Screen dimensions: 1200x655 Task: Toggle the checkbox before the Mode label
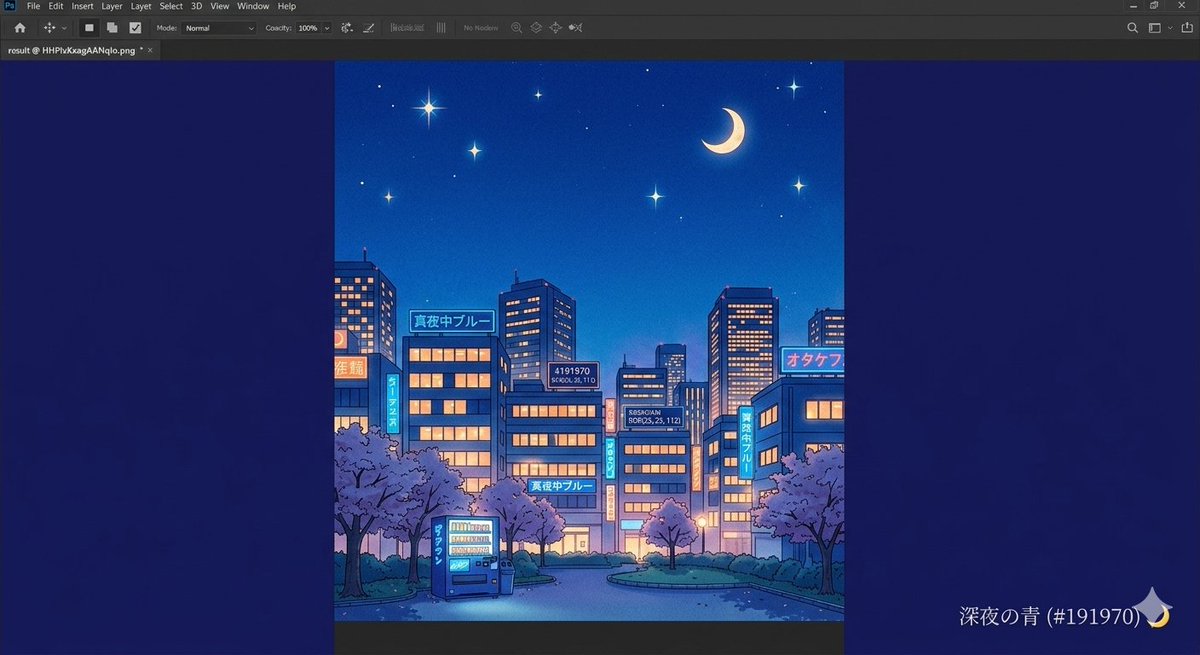pyautogui.click(x=135, y=28)
